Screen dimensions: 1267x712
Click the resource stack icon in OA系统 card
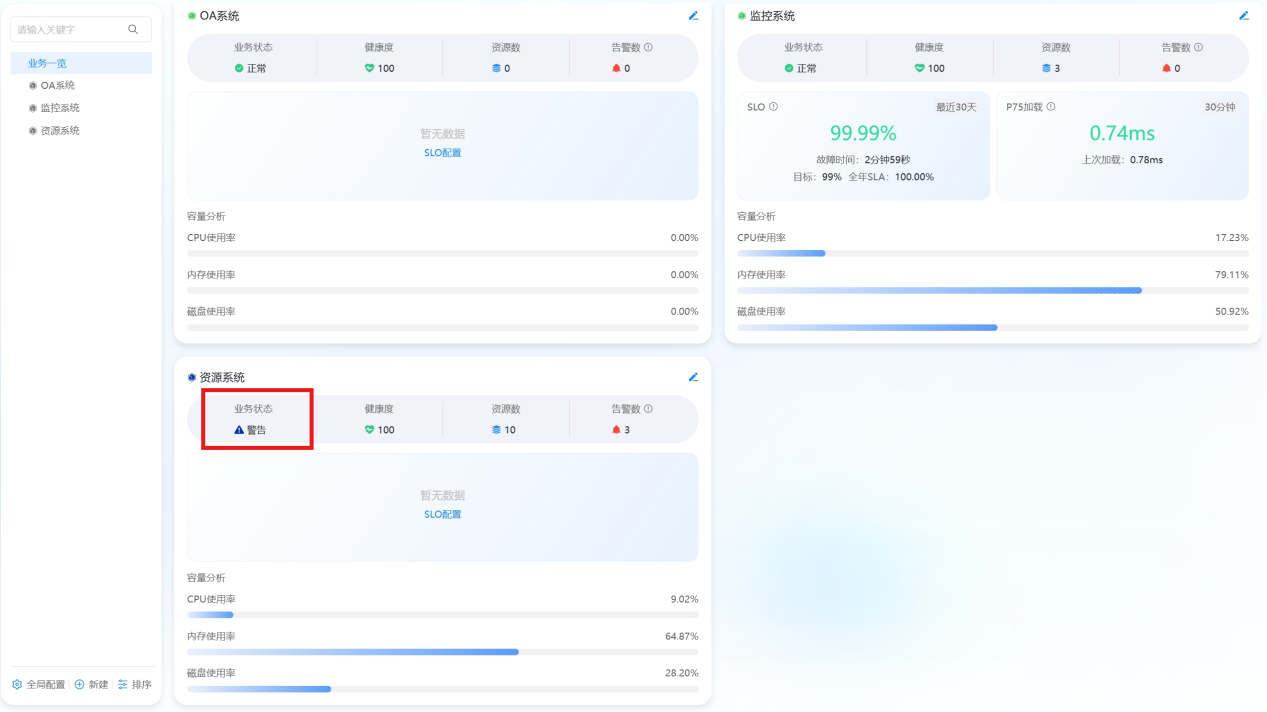[495, 68]
